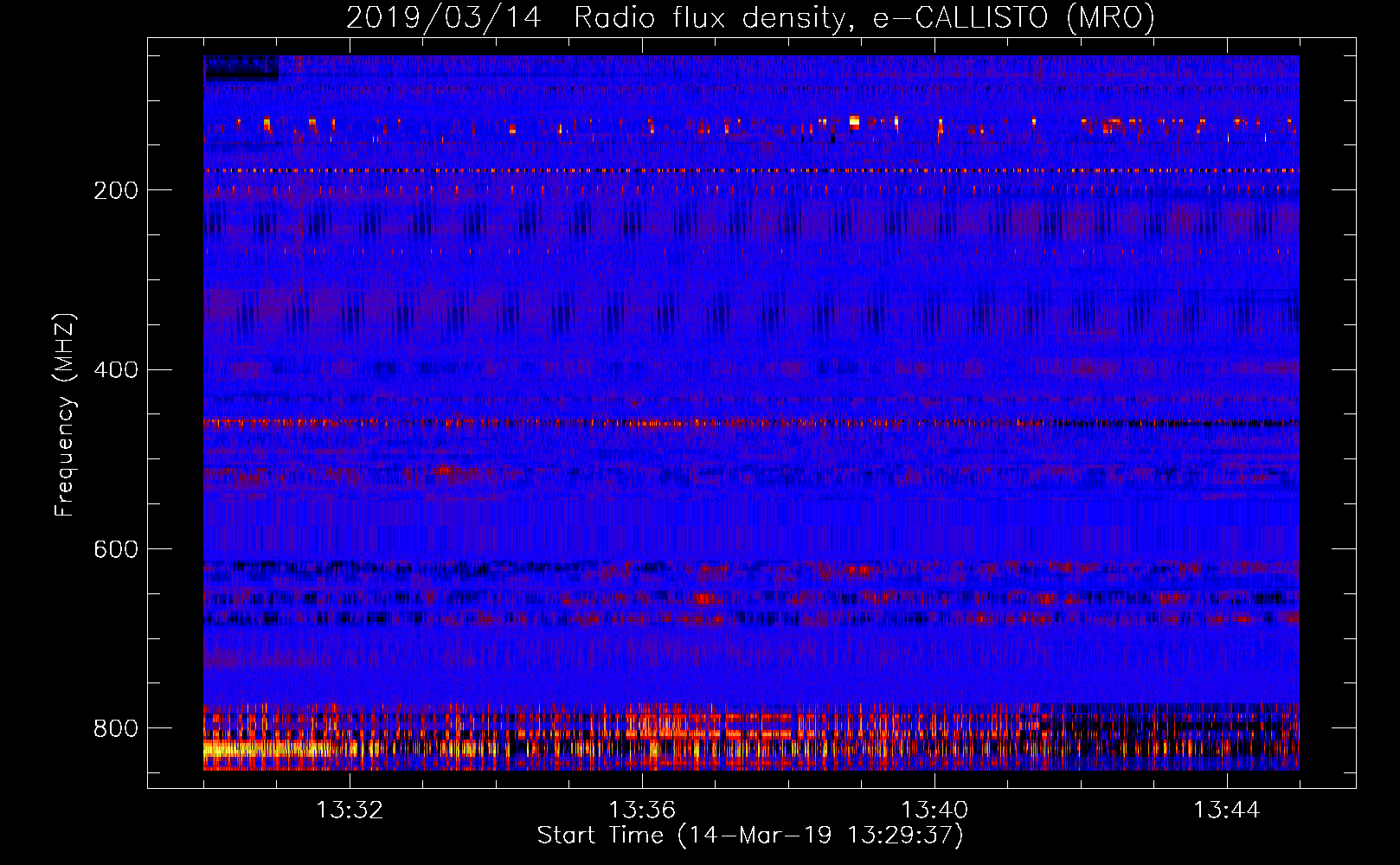Click the 800 frequency tick label
Image resolution: width=1400 pixels, height=865 pixels.
pos(116,728)
